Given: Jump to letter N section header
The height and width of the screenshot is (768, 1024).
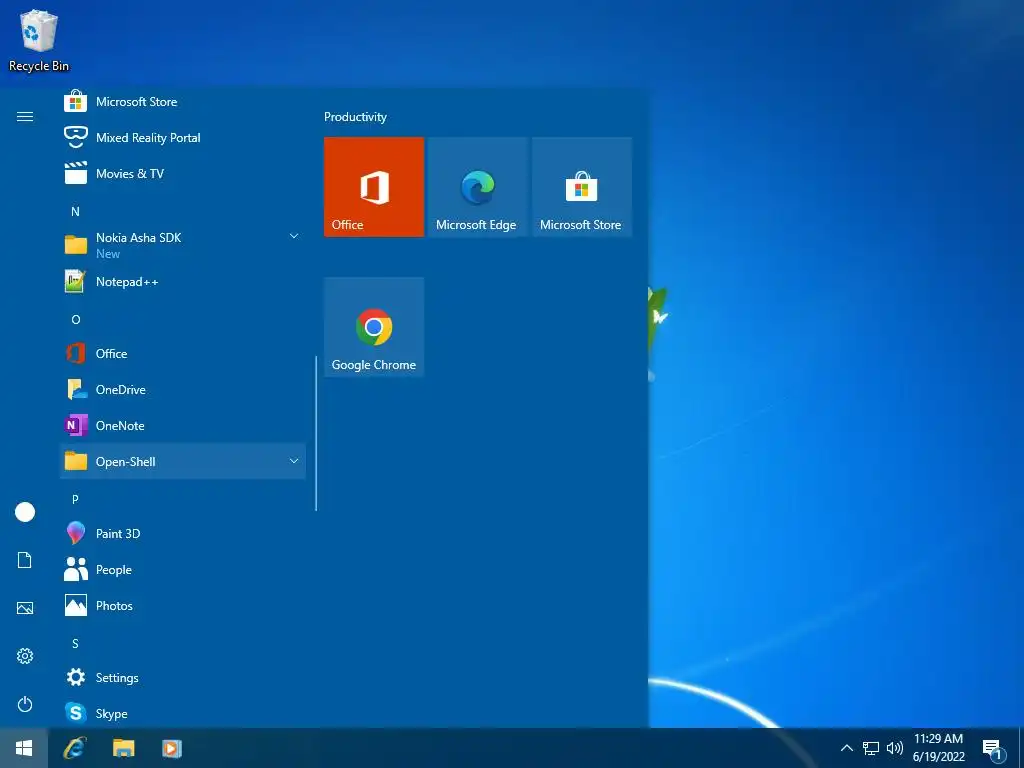Looking at the screenshot, I should pos(75,212).
